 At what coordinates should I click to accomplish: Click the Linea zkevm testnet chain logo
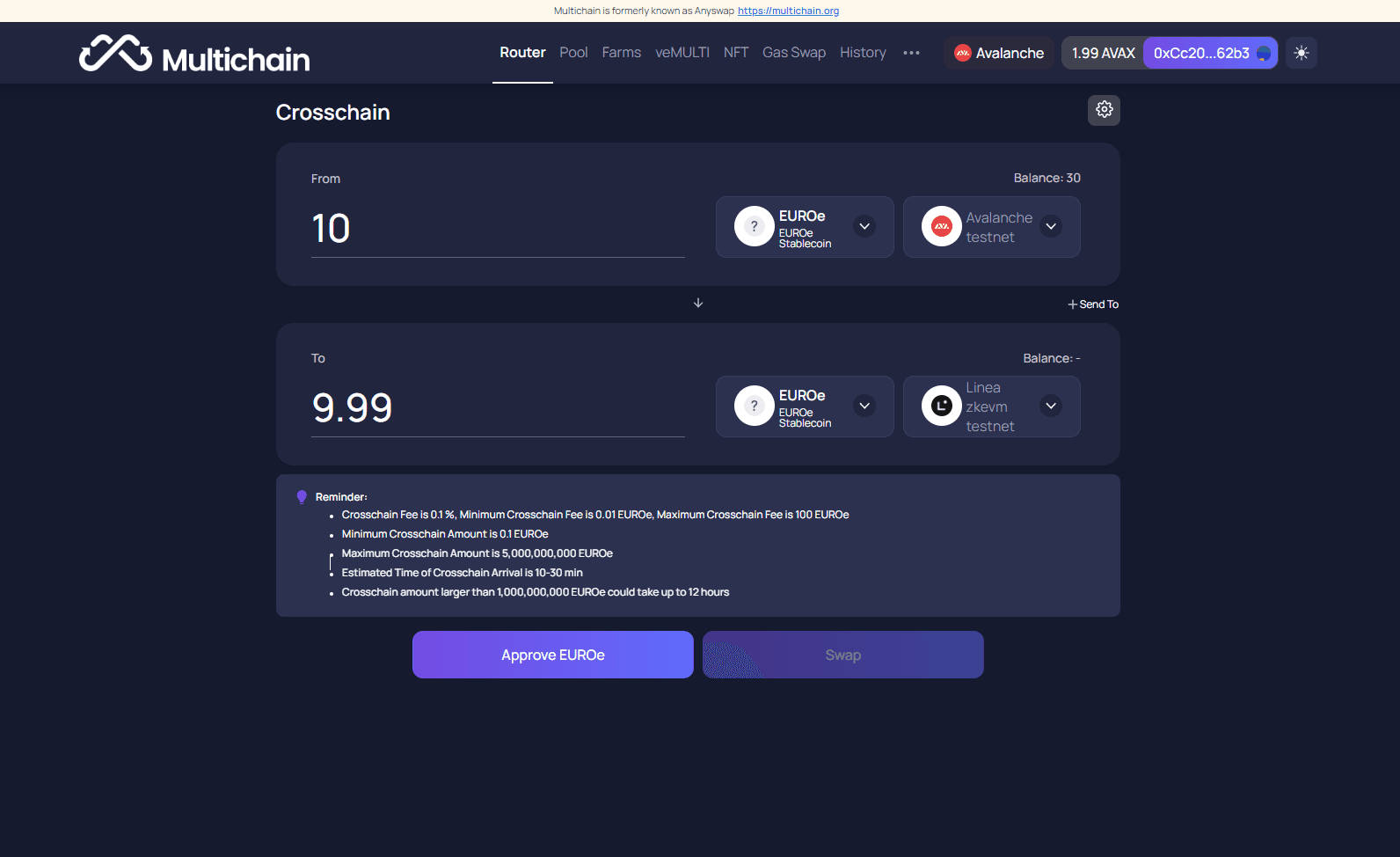coord(941,407)
